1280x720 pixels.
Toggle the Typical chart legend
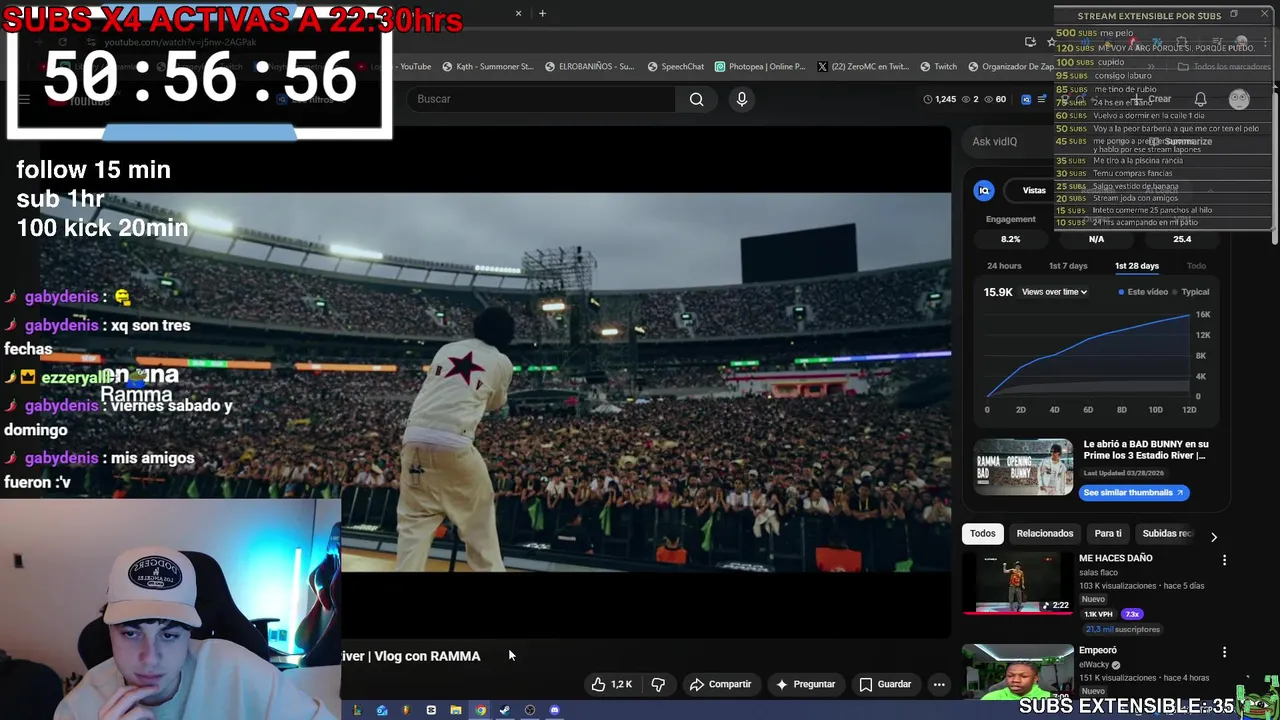point(1191,292)
